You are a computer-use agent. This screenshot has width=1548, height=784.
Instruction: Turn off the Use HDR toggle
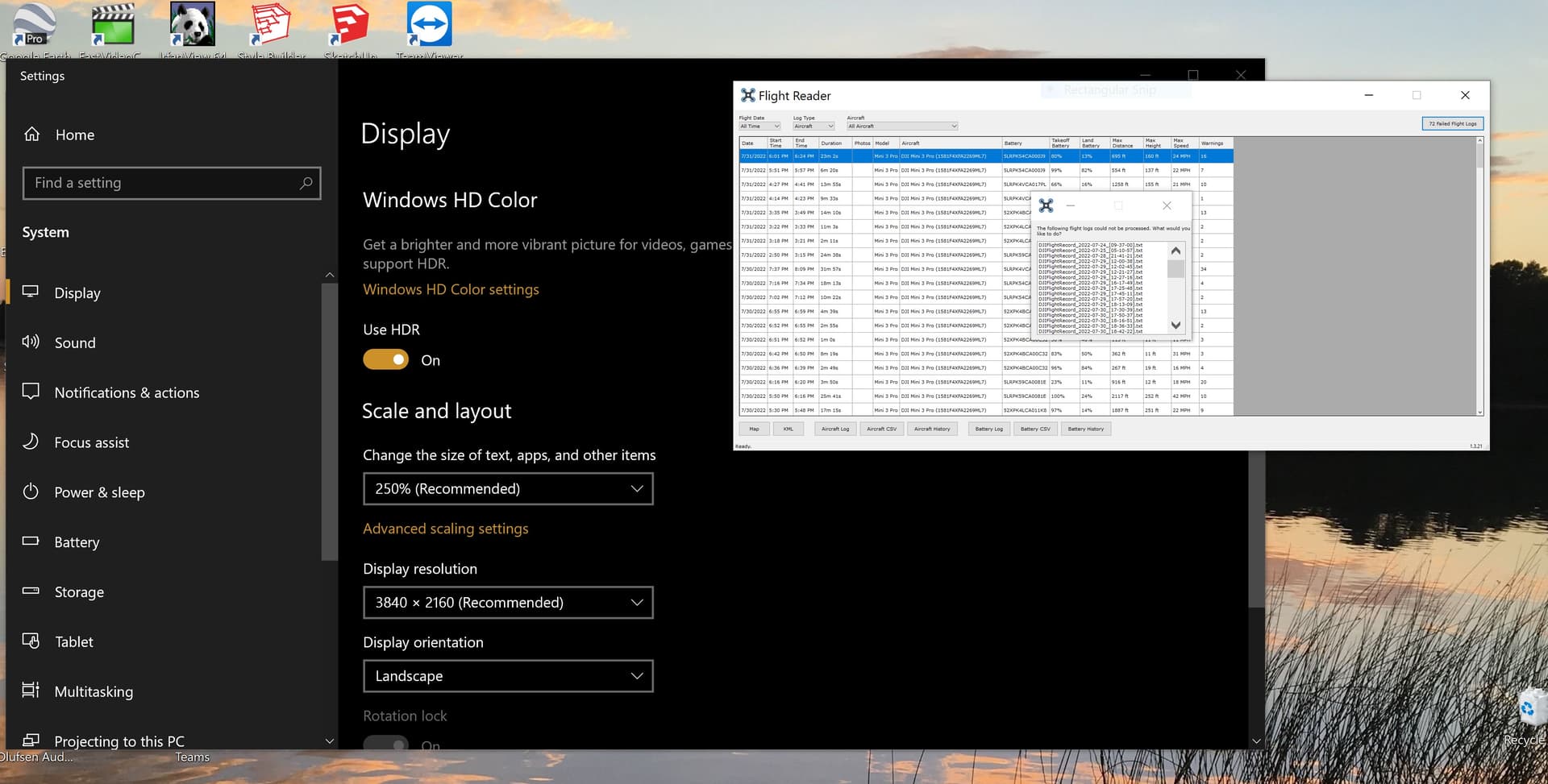(386, 359)
